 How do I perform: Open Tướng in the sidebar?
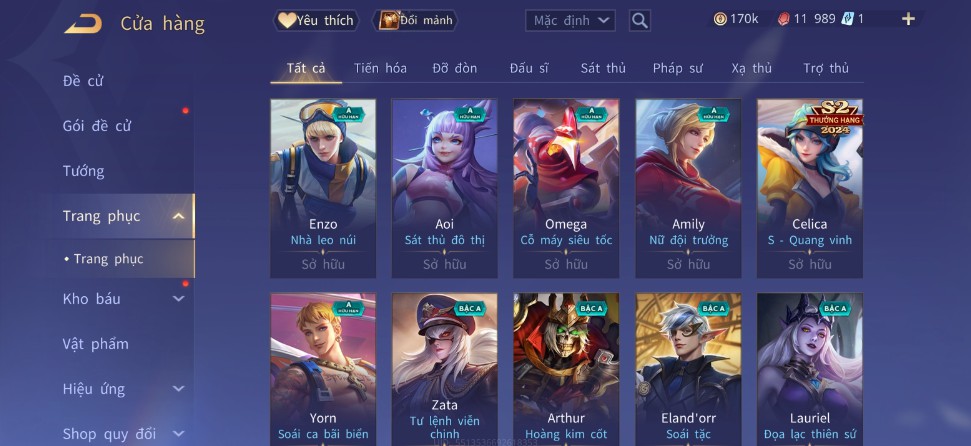click(x=84, y=171)
